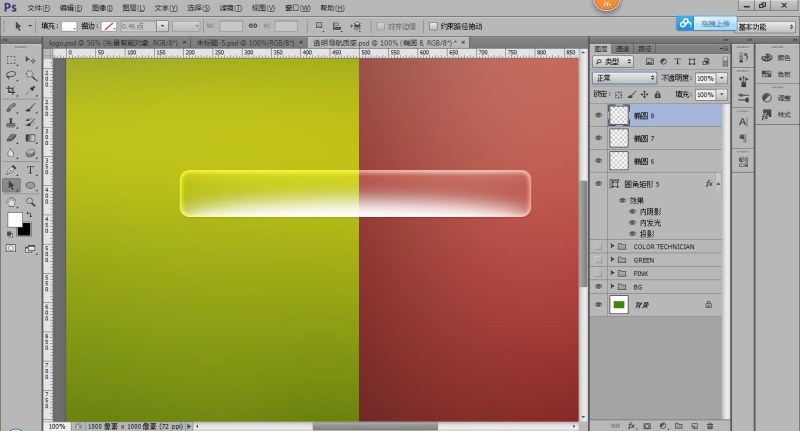The height and width of the screenshot is (431, 800).
Task: Create new group from panel bottom
Action: click(x=679, y=425)
